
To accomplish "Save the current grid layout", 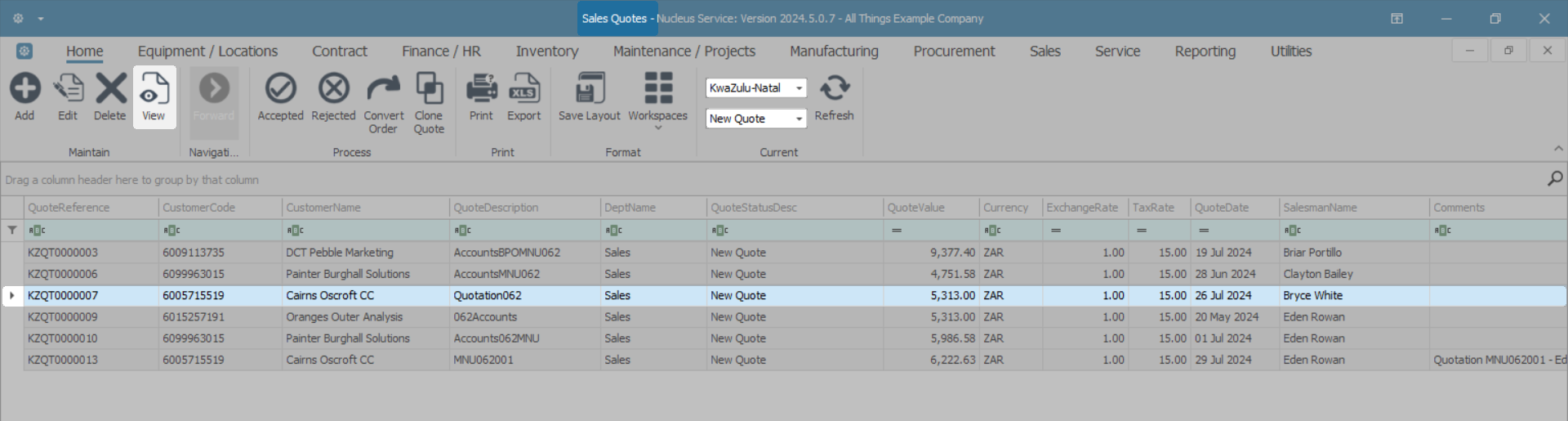I will tap(589, 89).
